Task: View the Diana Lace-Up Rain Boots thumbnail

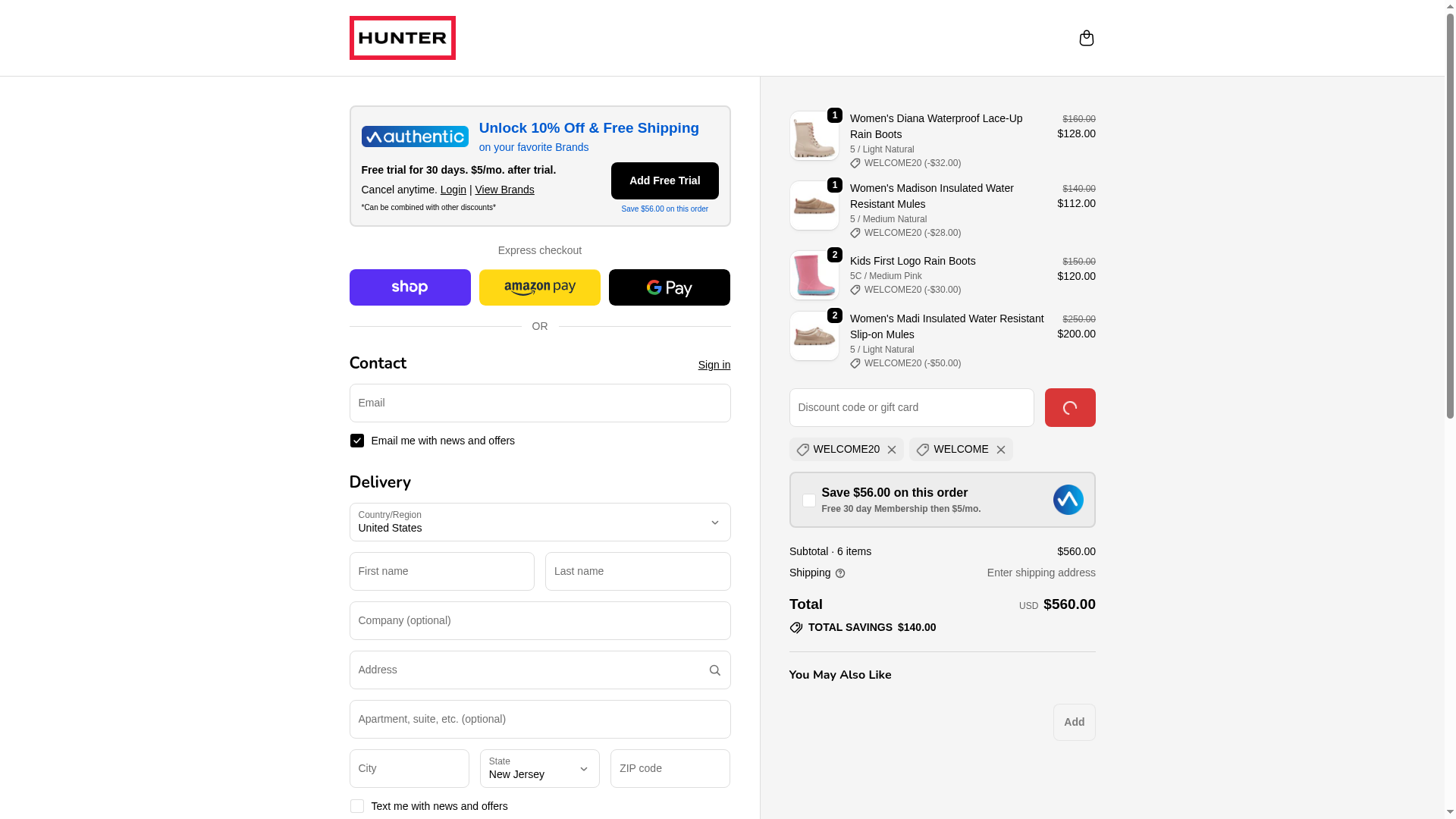Action: pos(814,136)
